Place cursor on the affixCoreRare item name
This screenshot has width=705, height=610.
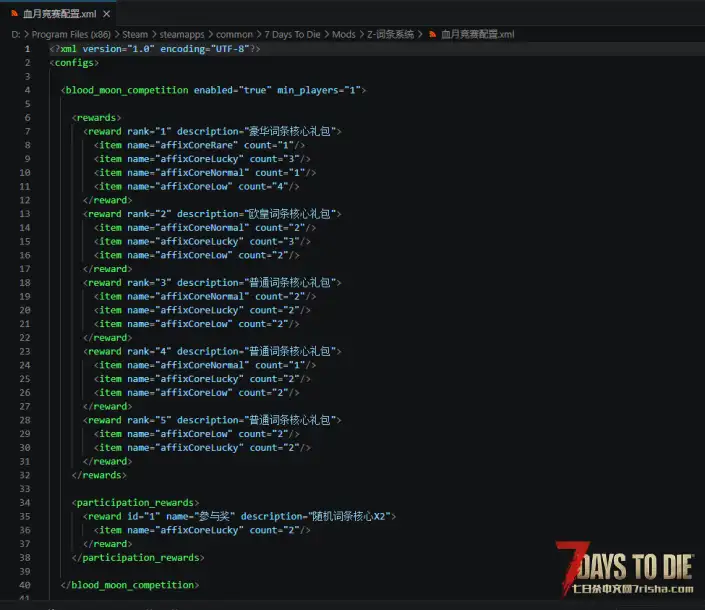196,145
